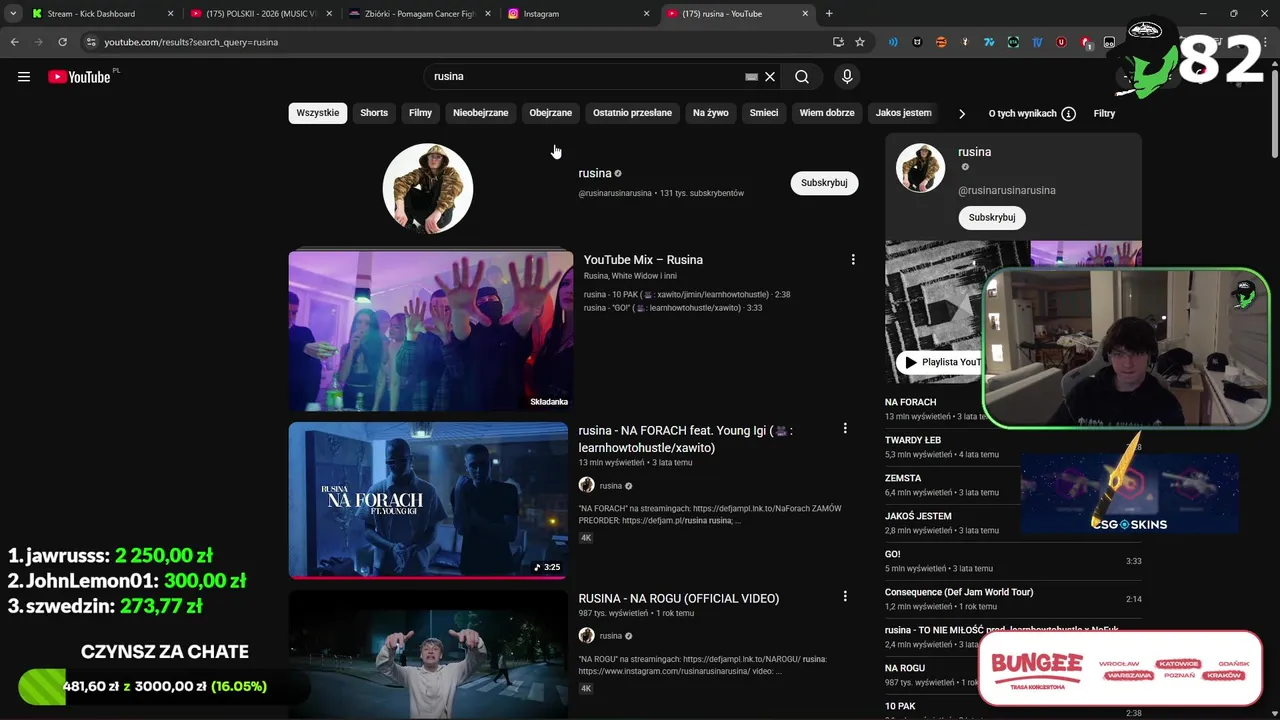Image resolution: width=1280 pixels, height=720 pixels.
Task: Reload the page with the refresh icon
Action: [x=62, y=42]
